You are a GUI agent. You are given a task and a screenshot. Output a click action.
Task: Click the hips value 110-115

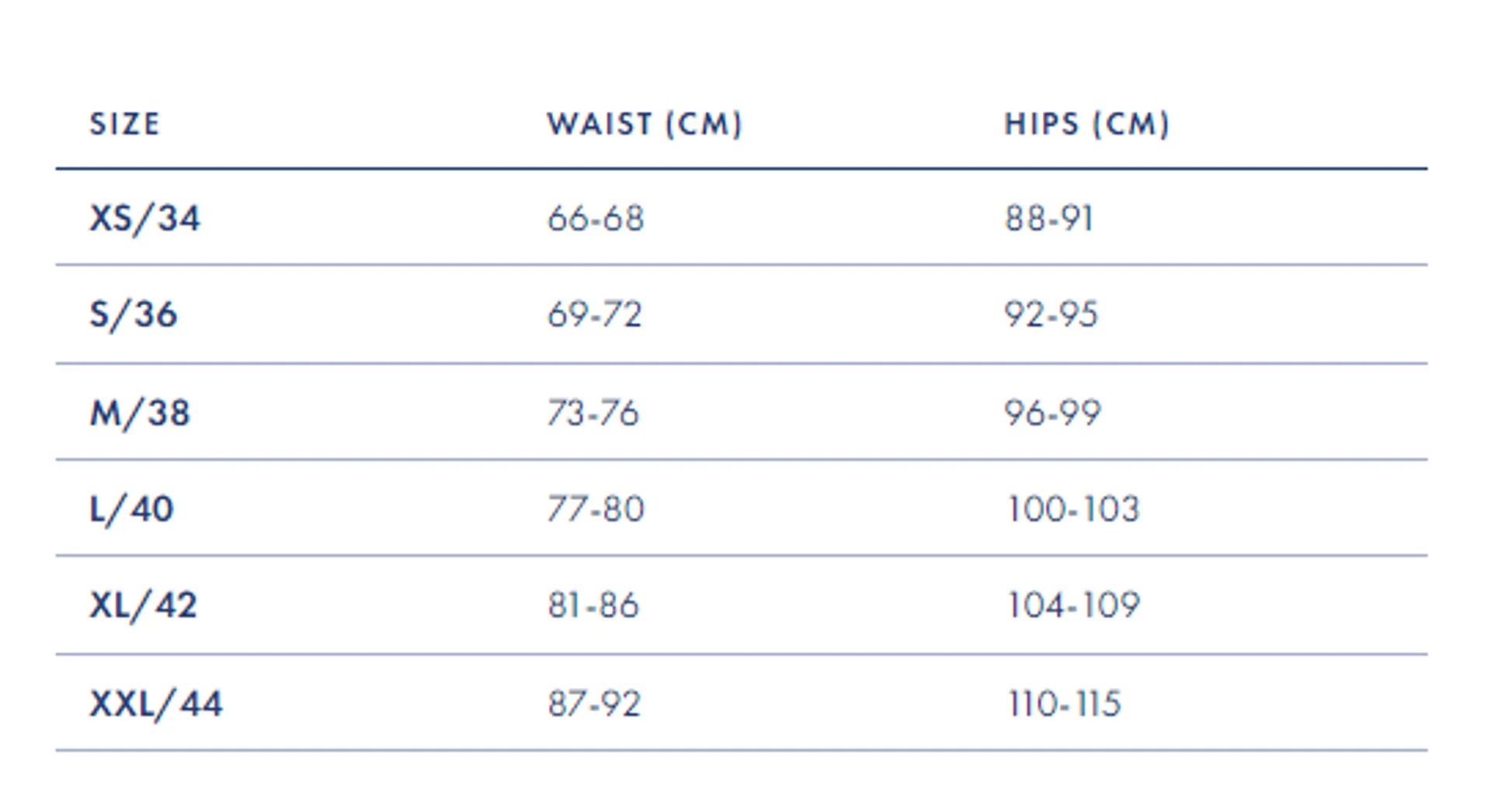(1065, 704)
